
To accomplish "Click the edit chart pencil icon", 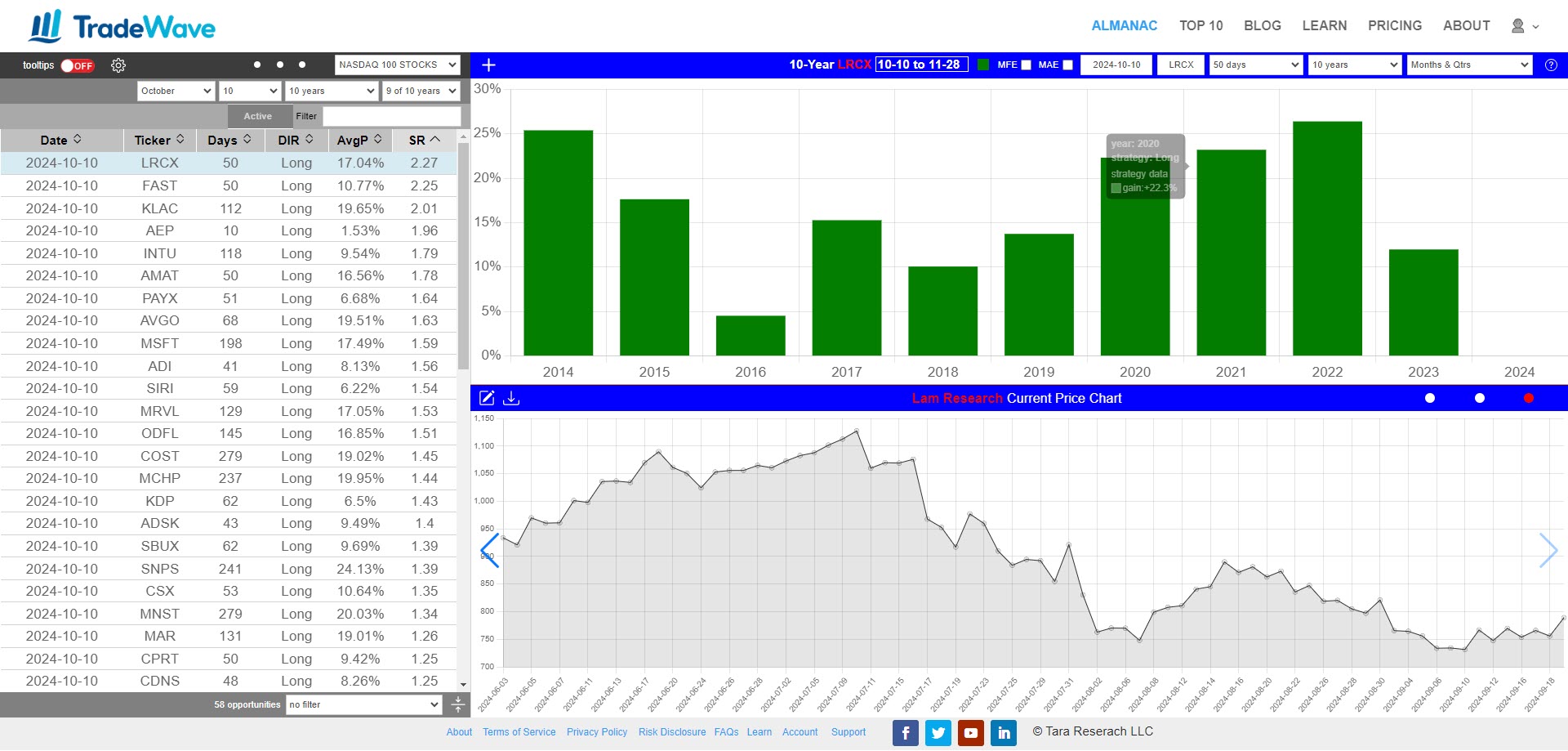I will click(x=487, y=398).
